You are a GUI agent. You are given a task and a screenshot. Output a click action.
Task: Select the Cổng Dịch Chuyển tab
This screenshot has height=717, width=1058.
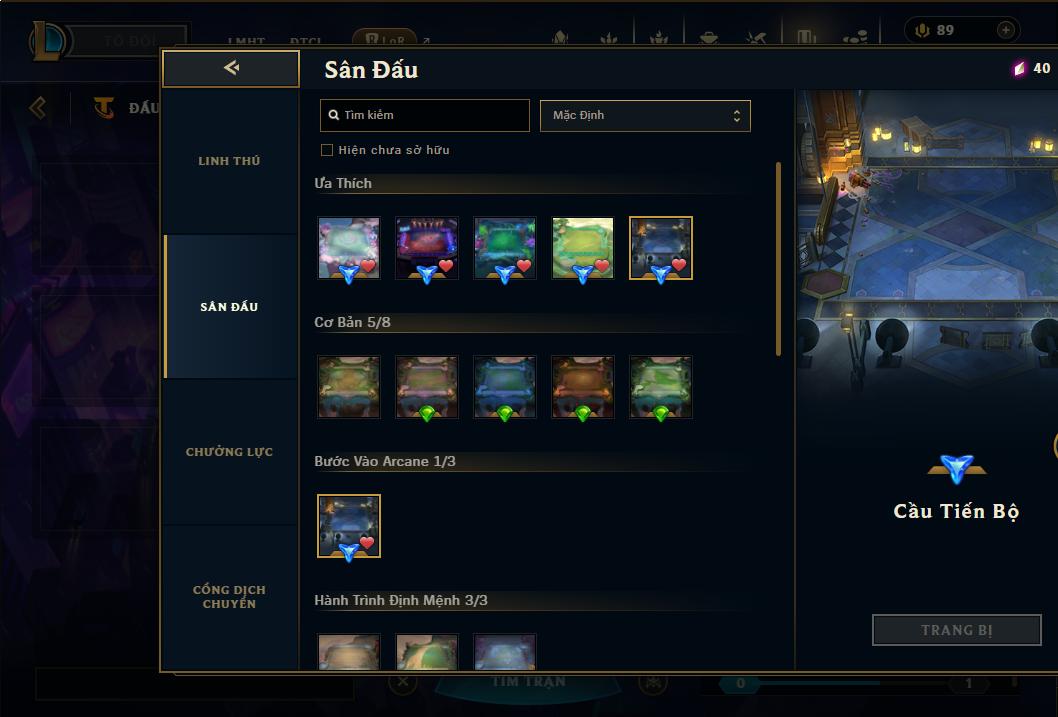tap(229, 597)
